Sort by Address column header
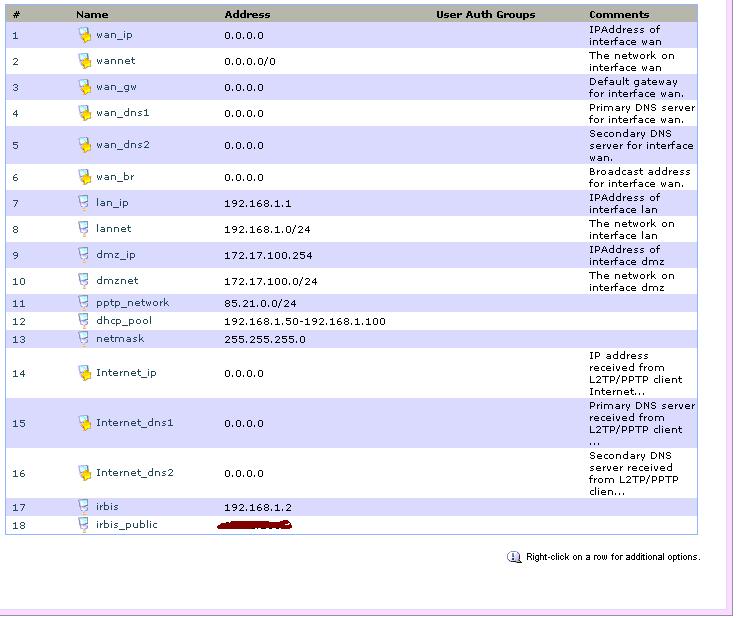Screen dimensions: 738x618 point(247,15)
